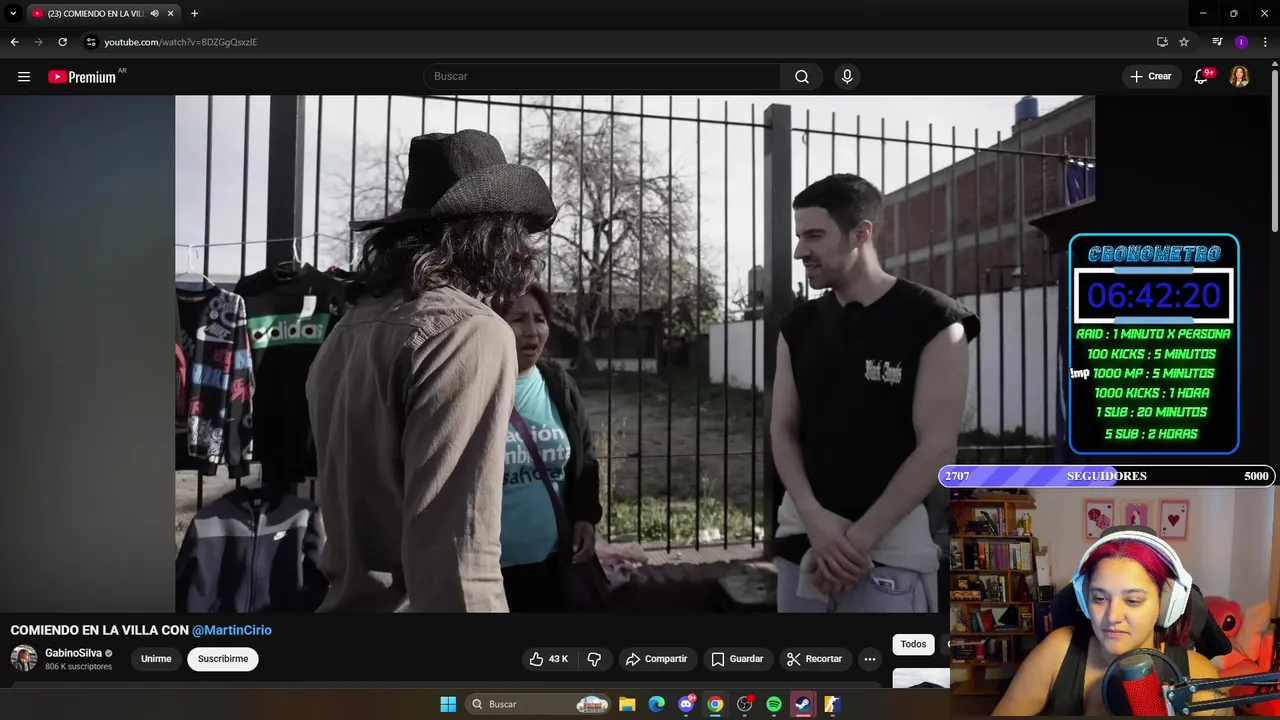Click the Crear button

1151,77
